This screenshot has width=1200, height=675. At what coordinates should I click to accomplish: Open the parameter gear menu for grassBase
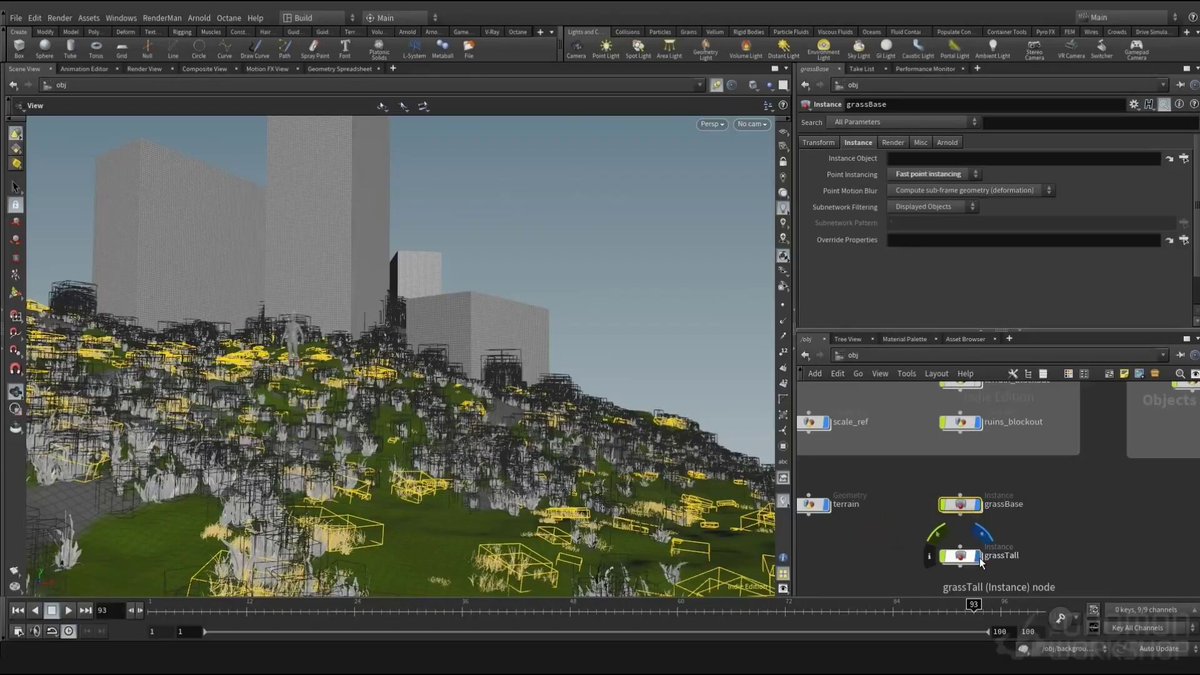point(1133,104)
